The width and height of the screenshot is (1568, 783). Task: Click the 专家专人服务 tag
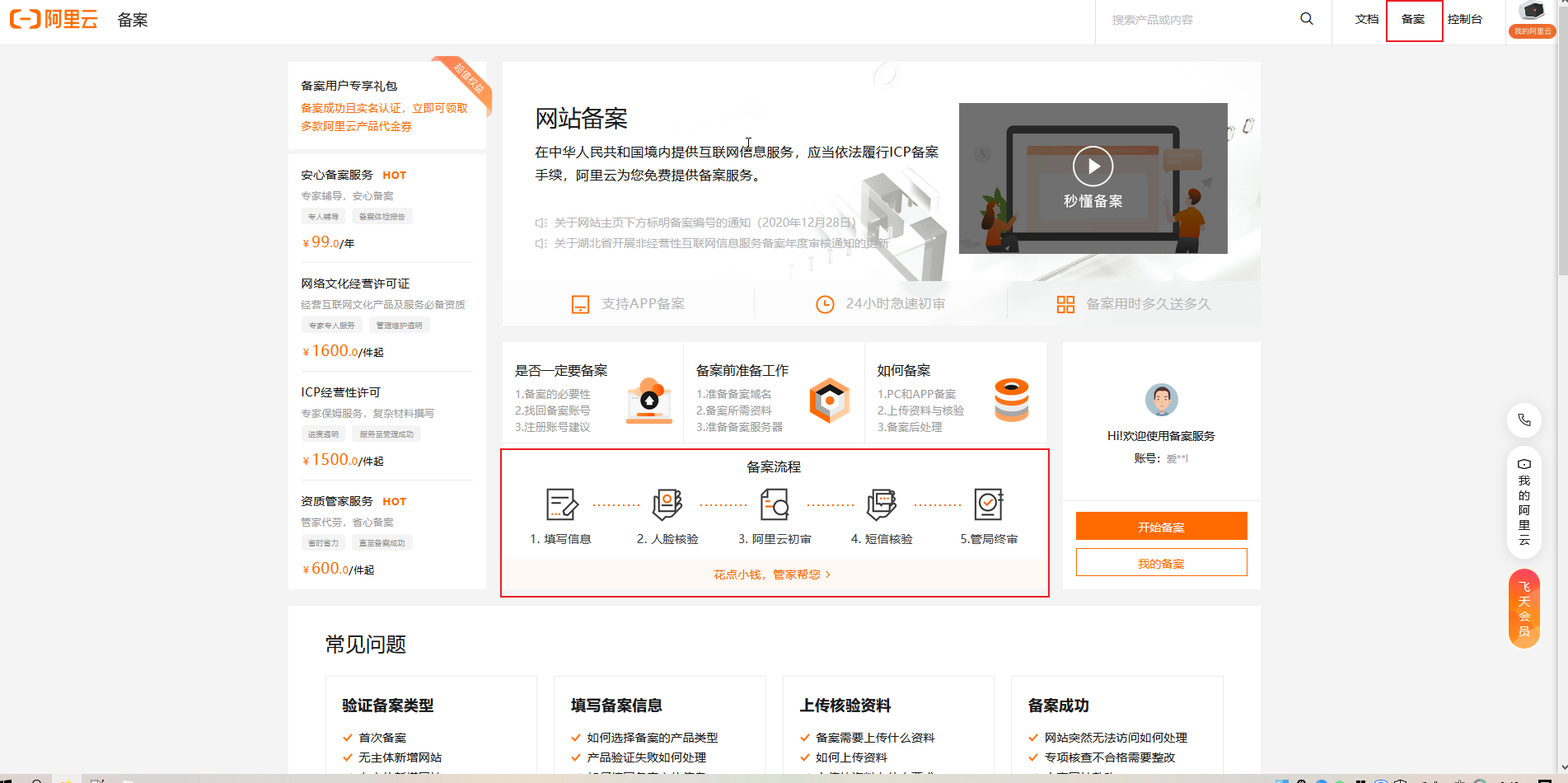pos(331,326)
